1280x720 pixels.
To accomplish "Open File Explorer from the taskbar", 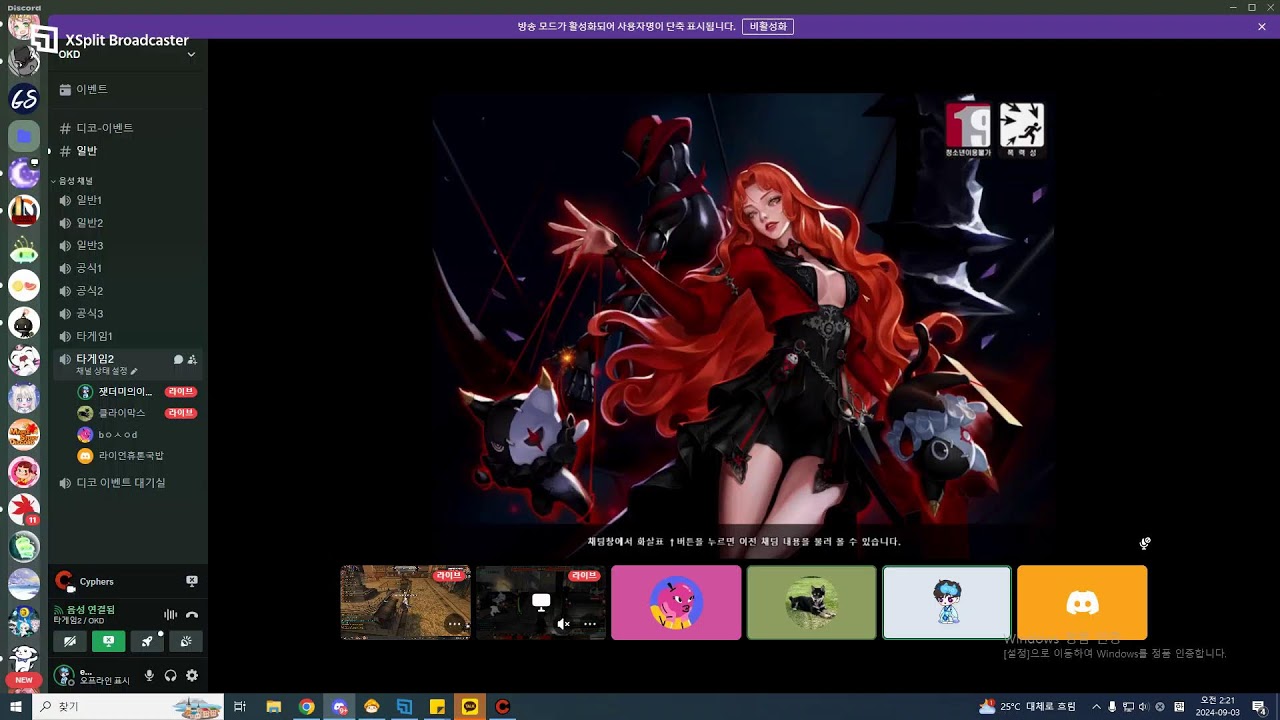I will 273,707.
